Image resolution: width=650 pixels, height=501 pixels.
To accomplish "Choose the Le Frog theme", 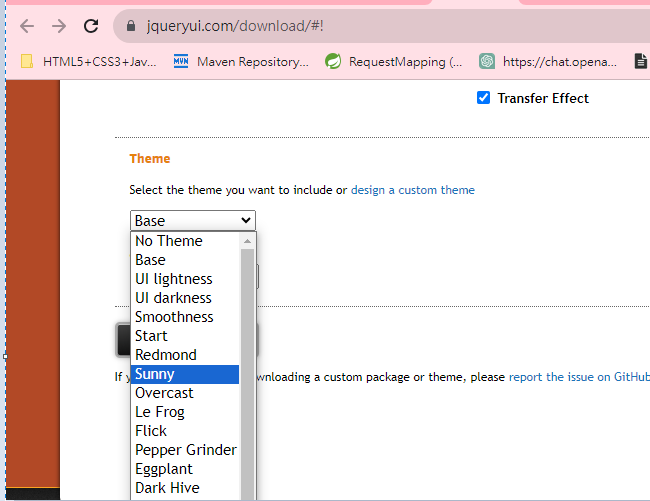I will coord(185,412).
